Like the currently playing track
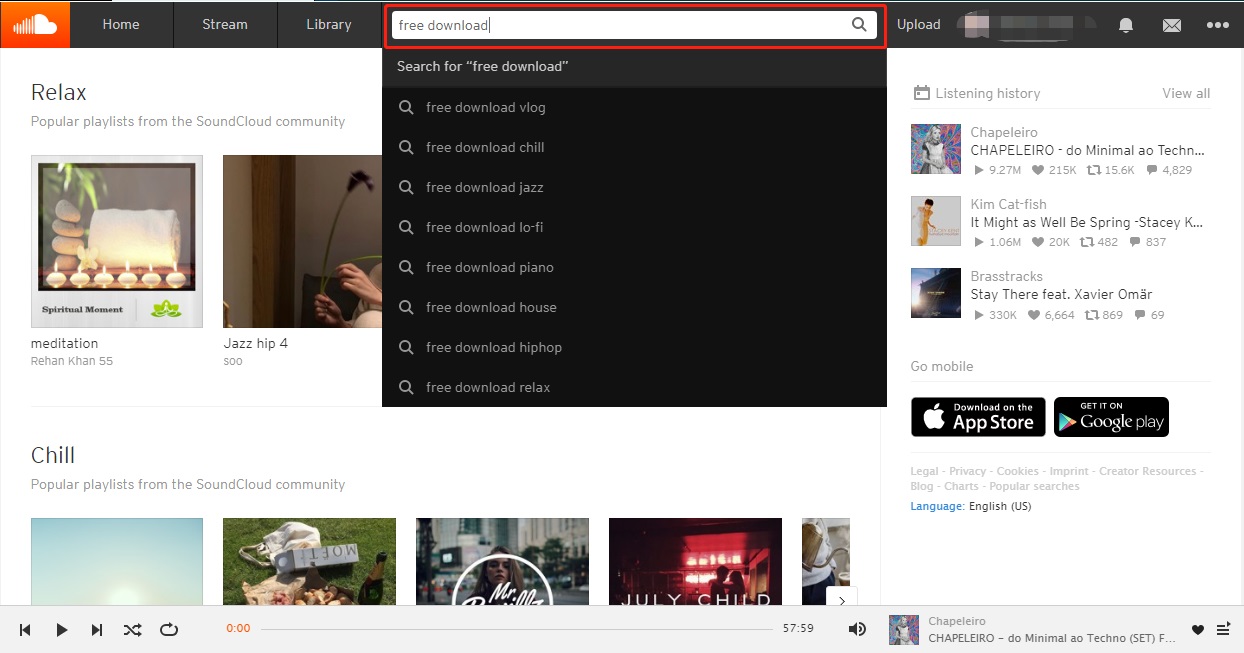The image size is (1244, 653). 1198,629
